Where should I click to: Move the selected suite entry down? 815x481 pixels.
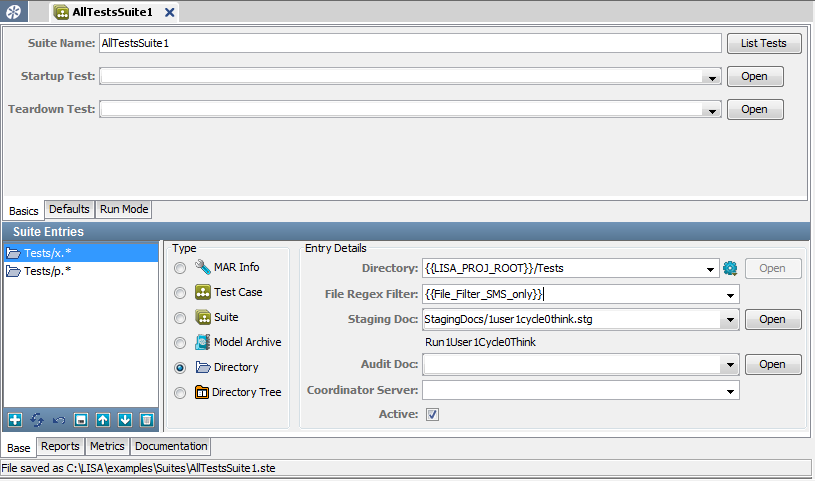click(x=125, y=420)
